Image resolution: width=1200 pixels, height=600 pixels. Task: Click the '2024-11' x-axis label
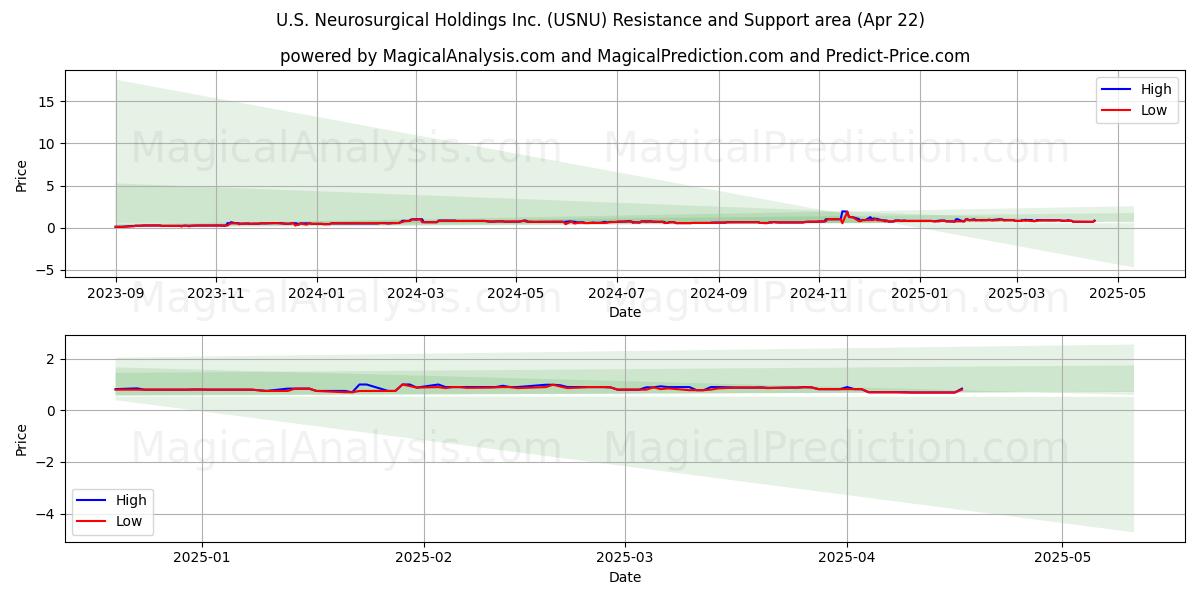pyautogui.click(x=819, y=293)
